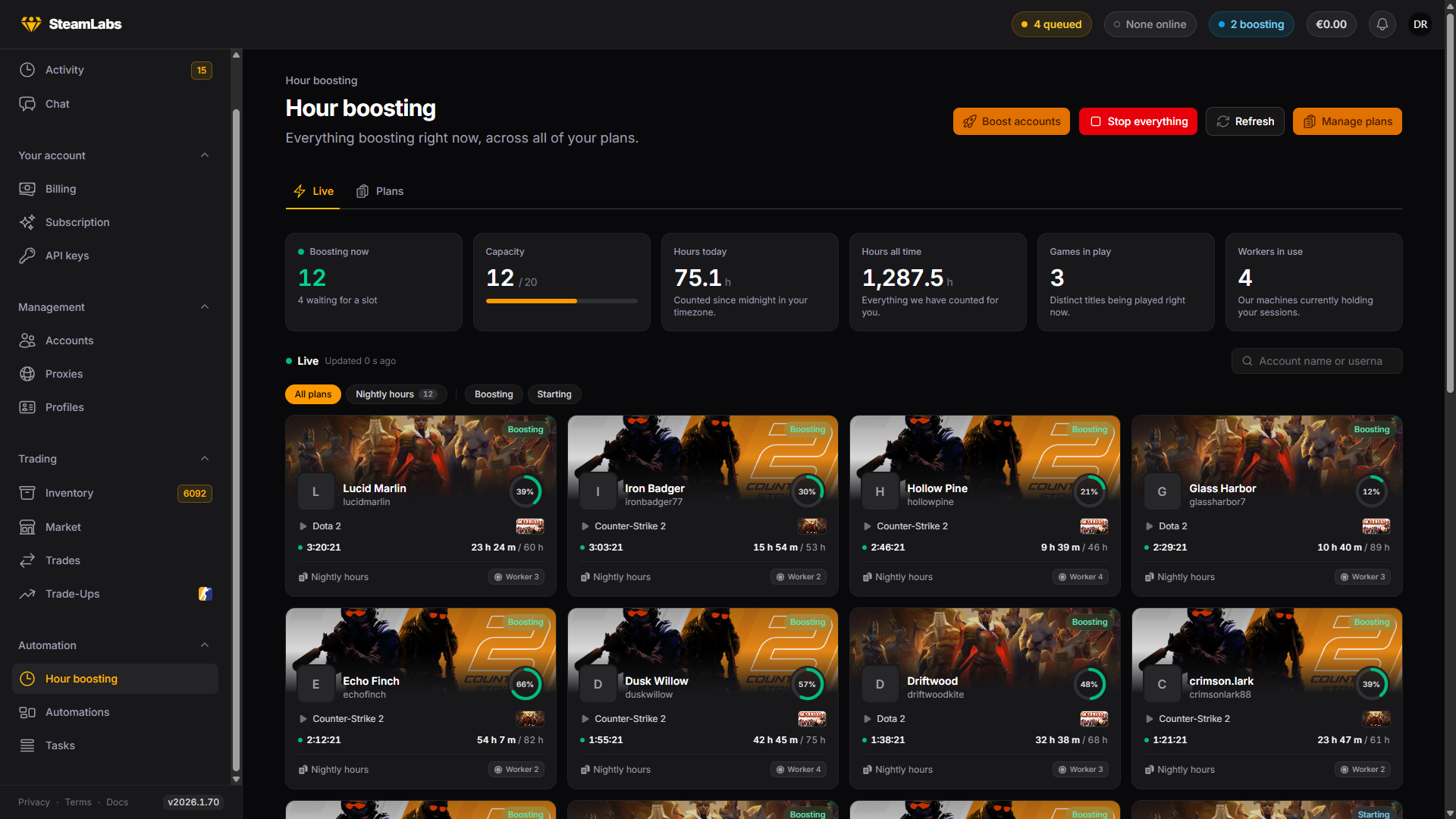This screenshot has height=819, width=1456.
Task: Open the Privacy link
Action: pos(34,802)
